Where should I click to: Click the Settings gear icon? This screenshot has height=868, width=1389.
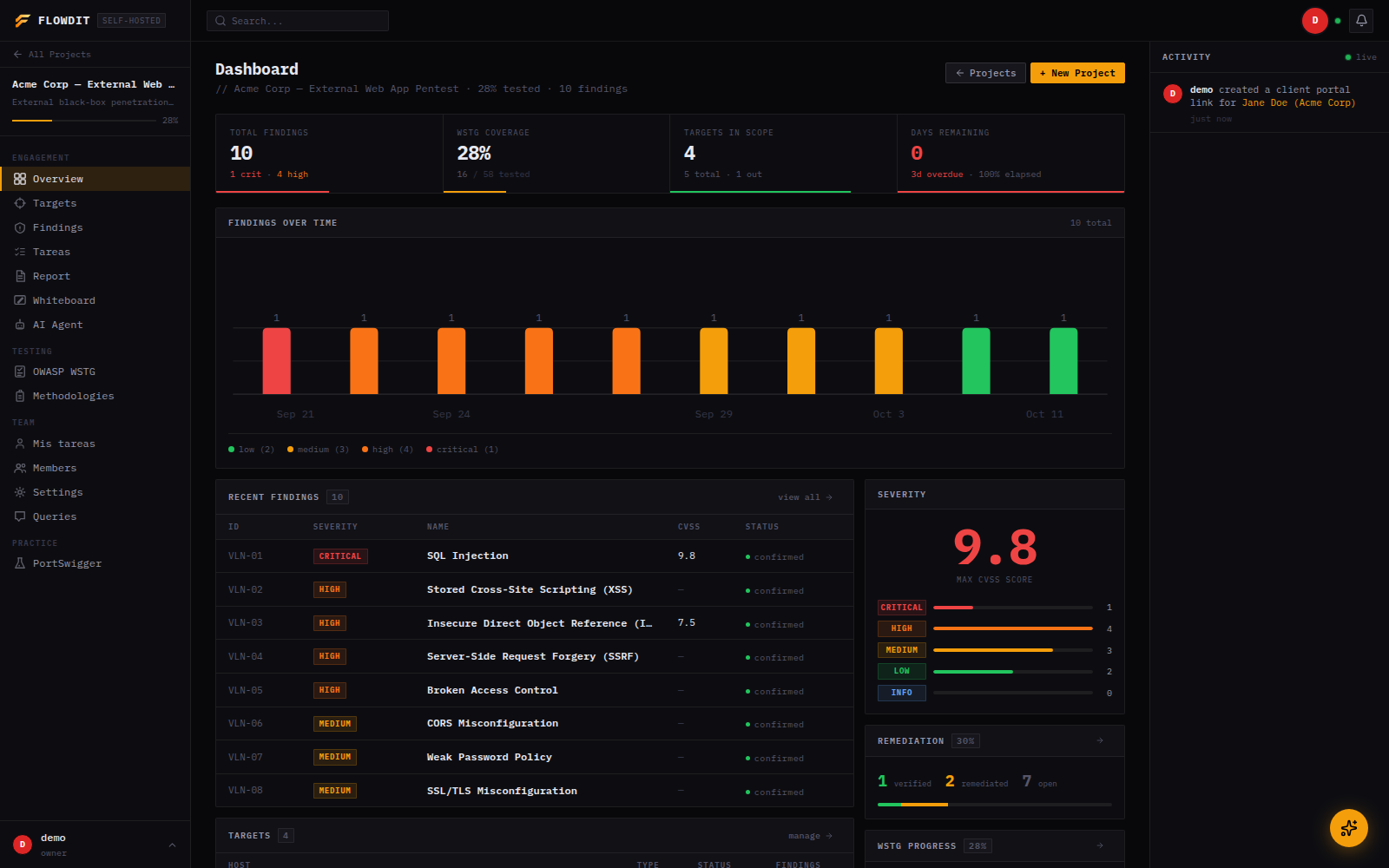[x=20, y=492]
